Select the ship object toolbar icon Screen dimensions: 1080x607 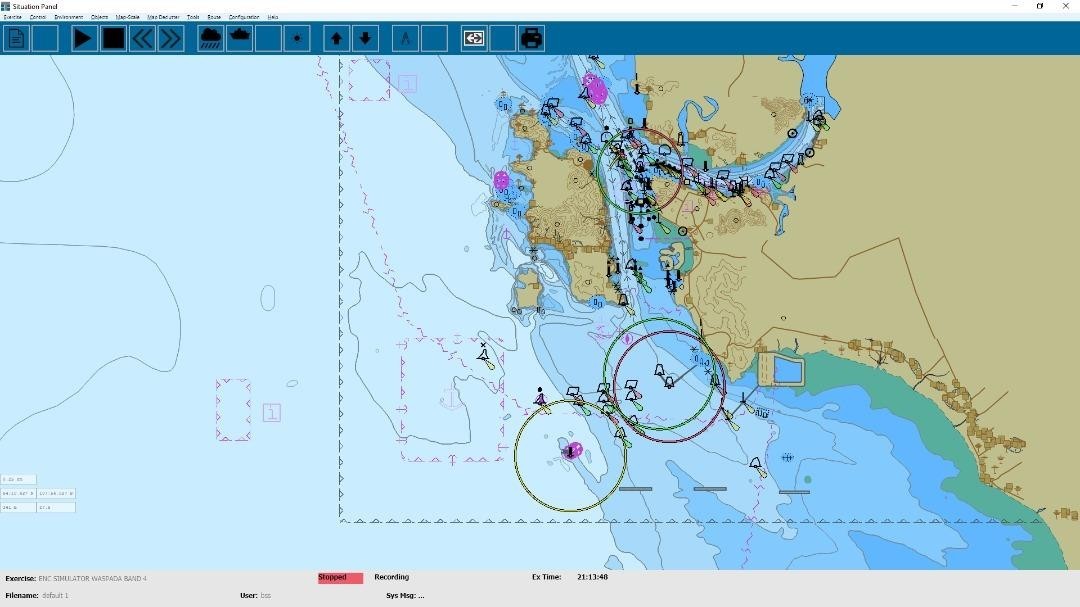(240, 39)
